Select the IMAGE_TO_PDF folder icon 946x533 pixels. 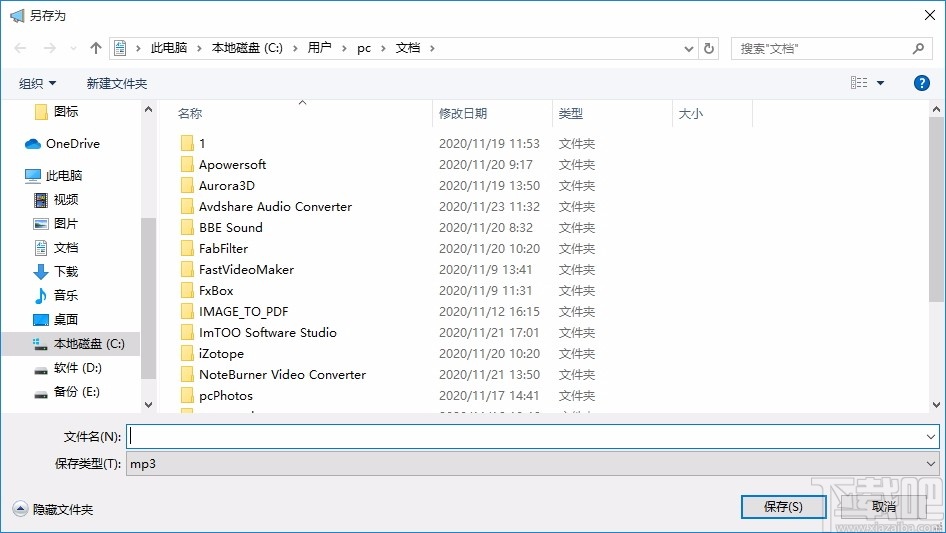click(187, 311)
